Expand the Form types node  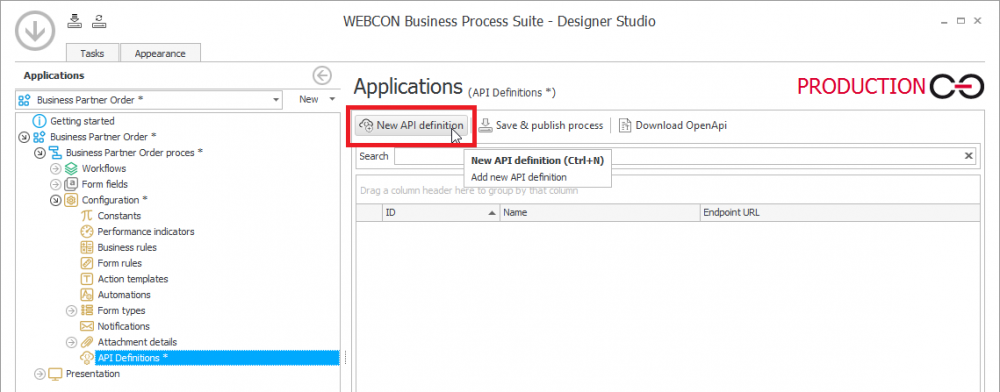coord(71,311)
